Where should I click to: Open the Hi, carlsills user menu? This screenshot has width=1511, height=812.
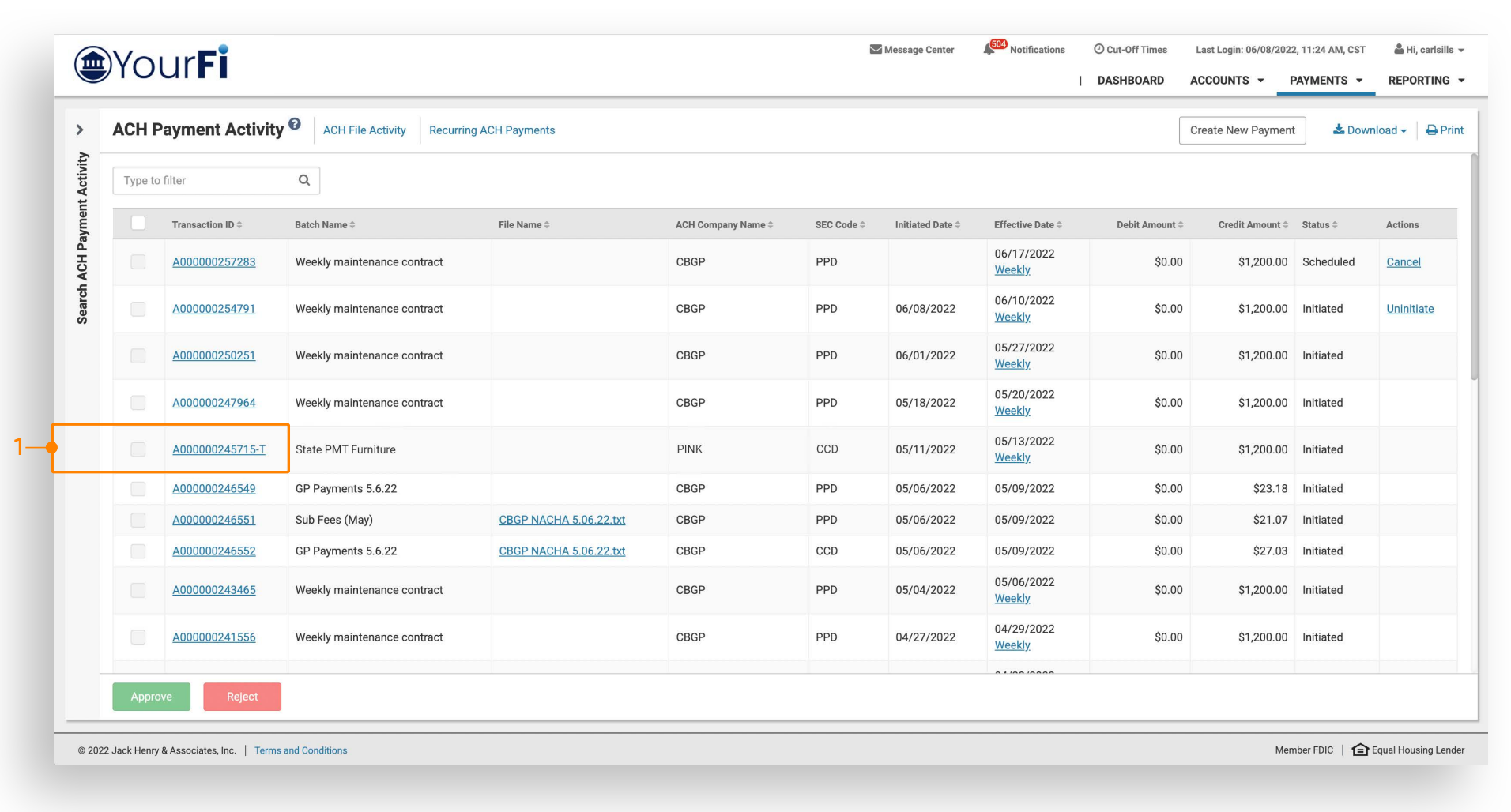pyautogui.click(x=1429, y=50)
